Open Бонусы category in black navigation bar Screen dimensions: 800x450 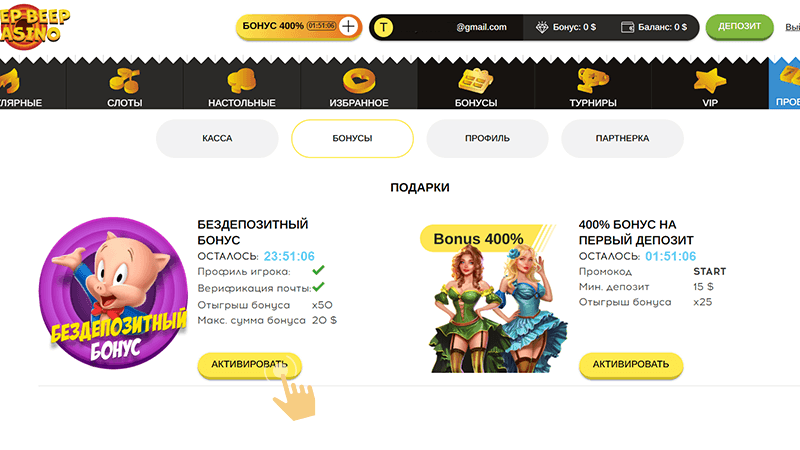[x=476, y=87]
